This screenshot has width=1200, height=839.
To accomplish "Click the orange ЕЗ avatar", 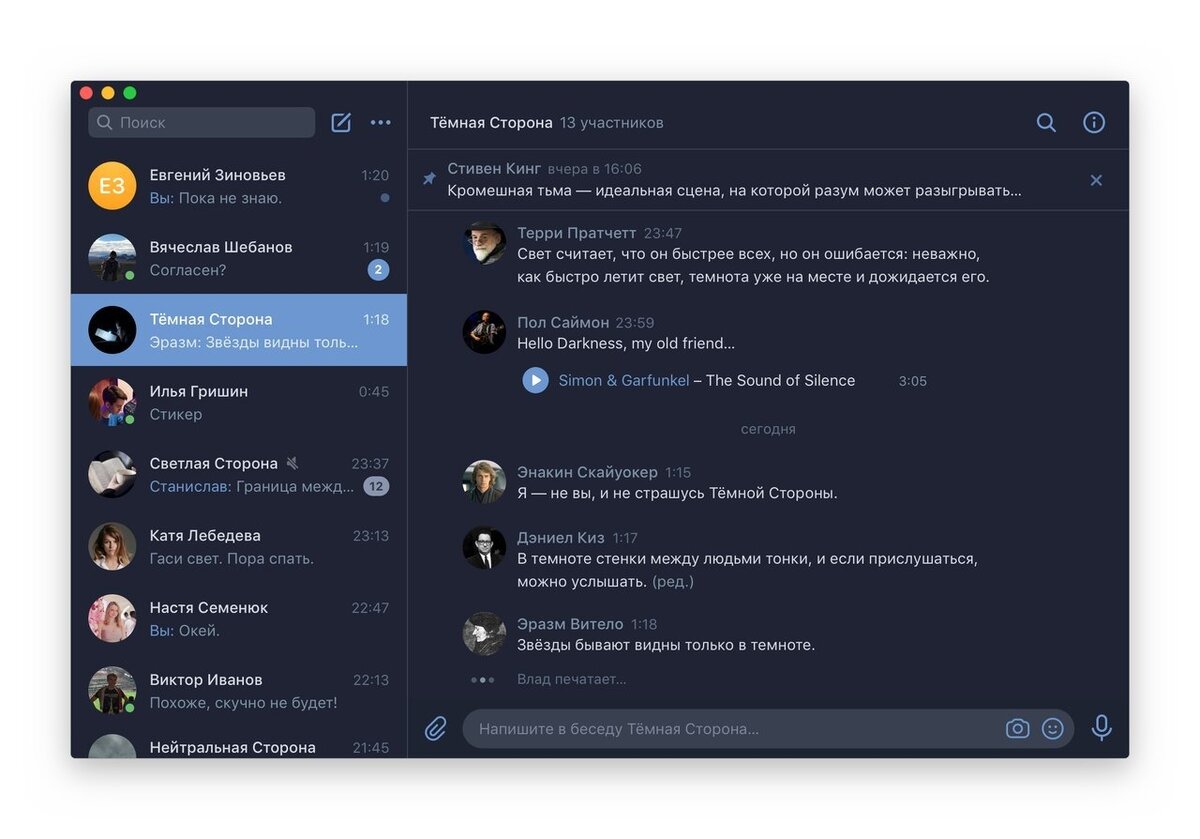I will click(x=112, y=186).
